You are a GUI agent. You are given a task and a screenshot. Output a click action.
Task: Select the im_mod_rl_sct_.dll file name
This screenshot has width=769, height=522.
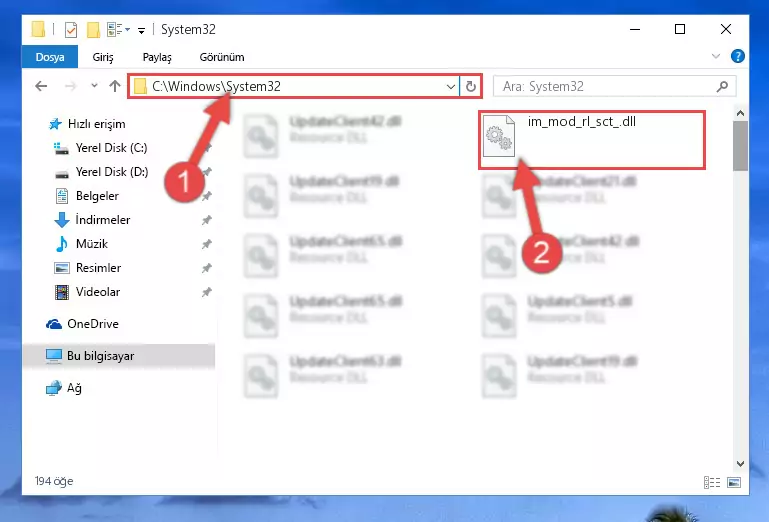click(x=582, y=121)
